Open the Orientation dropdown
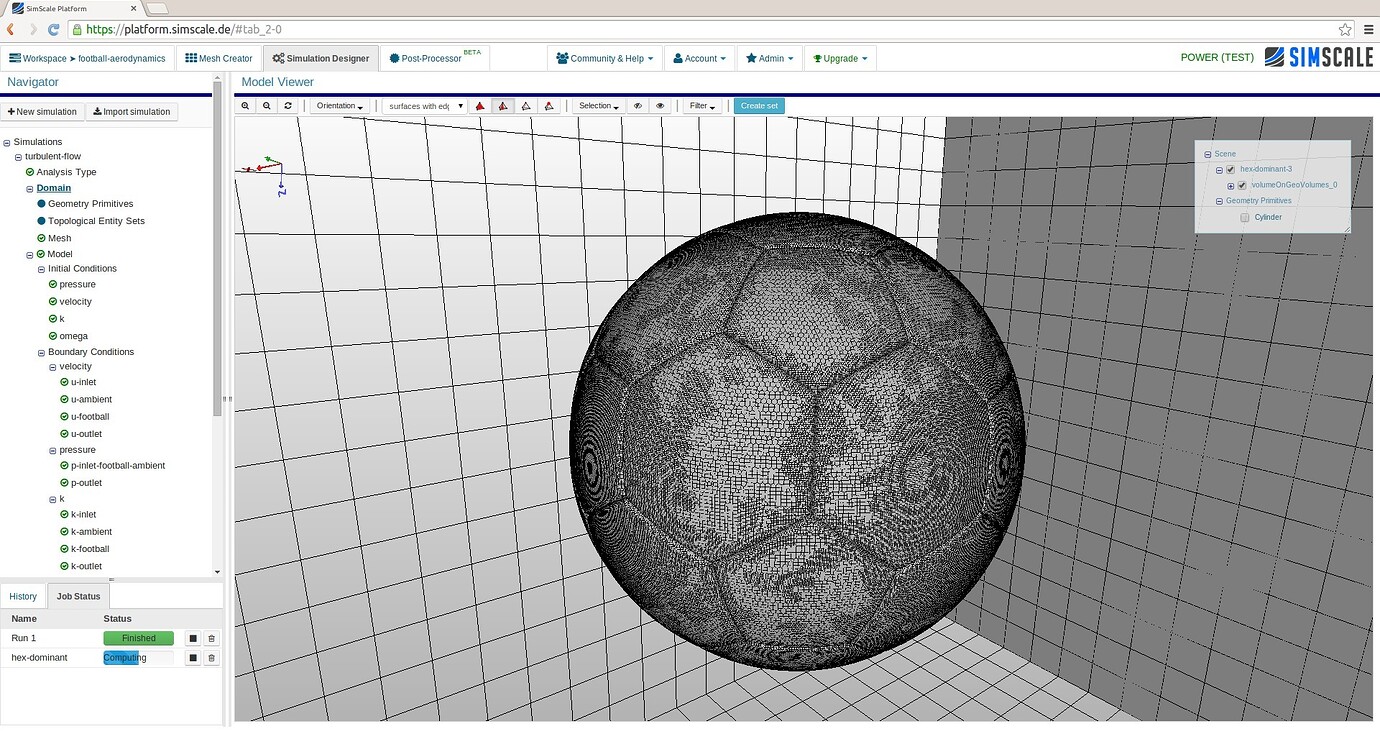Viewport: 1380px width, 738px height. pyautogui.click(x=339, y=105)
